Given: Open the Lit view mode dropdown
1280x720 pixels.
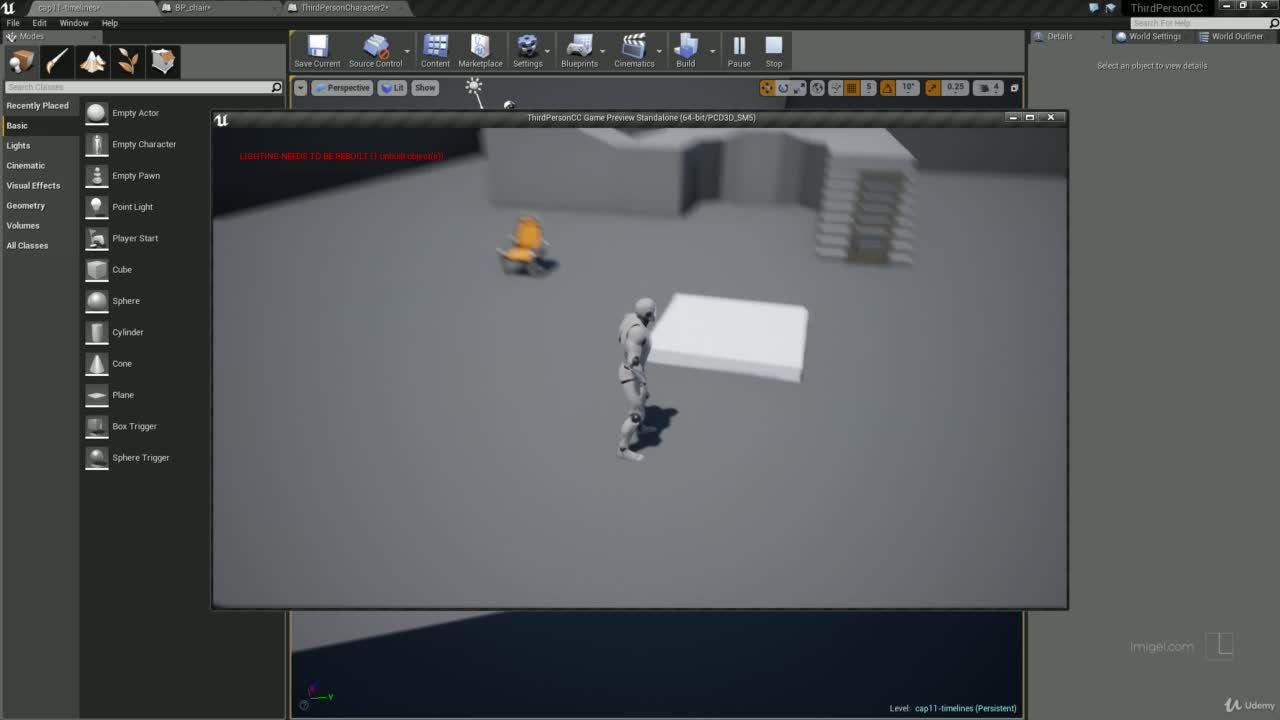Looking at the screenshot, I should tap(393, 87).
